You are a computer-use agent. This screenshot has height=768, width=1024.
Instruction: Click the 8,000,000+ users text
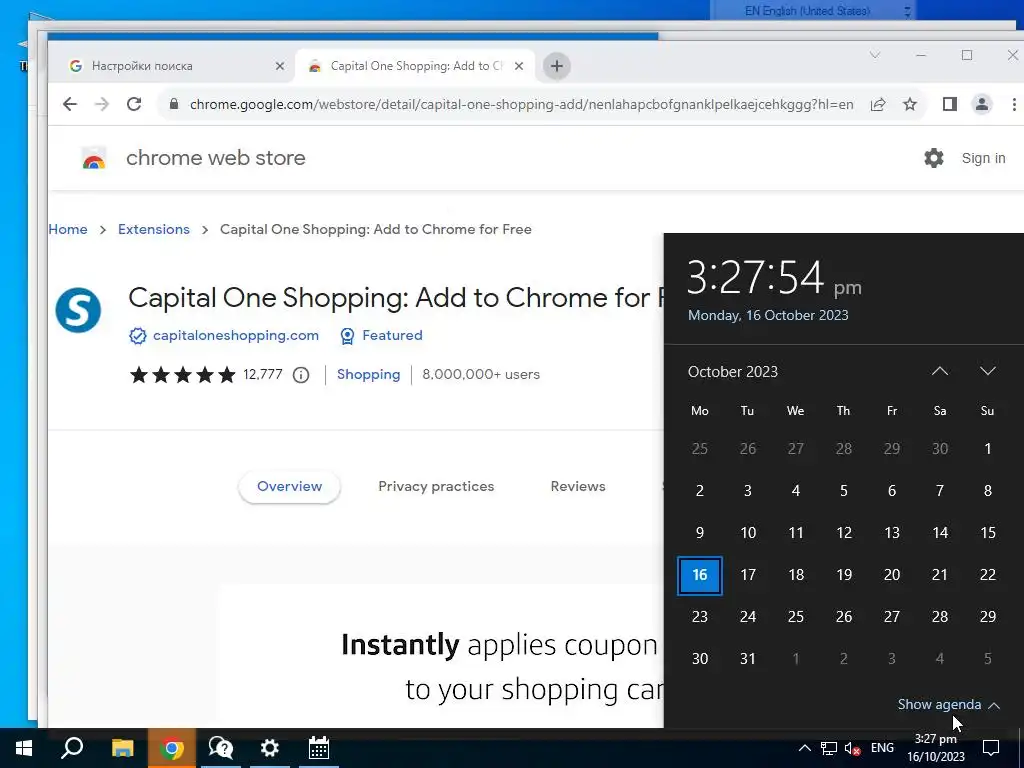click(x=481, y=375)
